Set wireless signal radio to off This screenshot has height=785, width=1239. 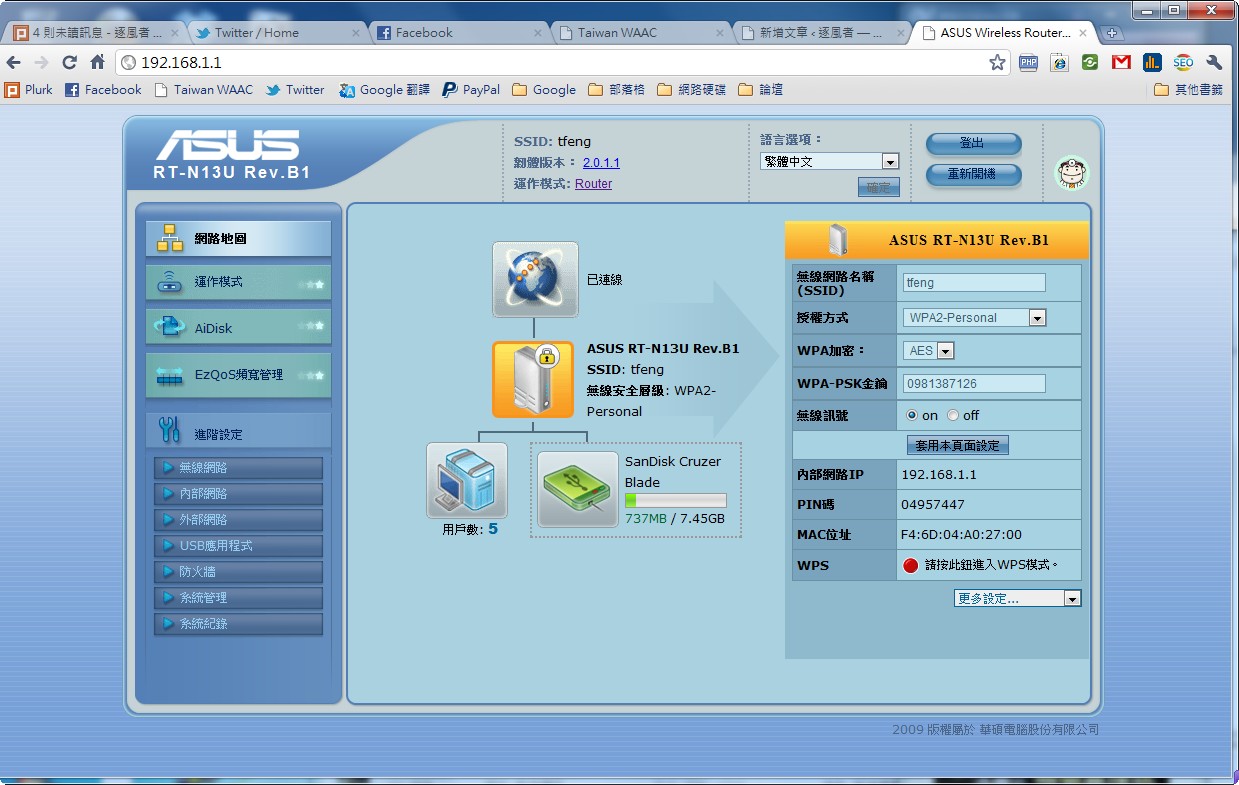953,415
